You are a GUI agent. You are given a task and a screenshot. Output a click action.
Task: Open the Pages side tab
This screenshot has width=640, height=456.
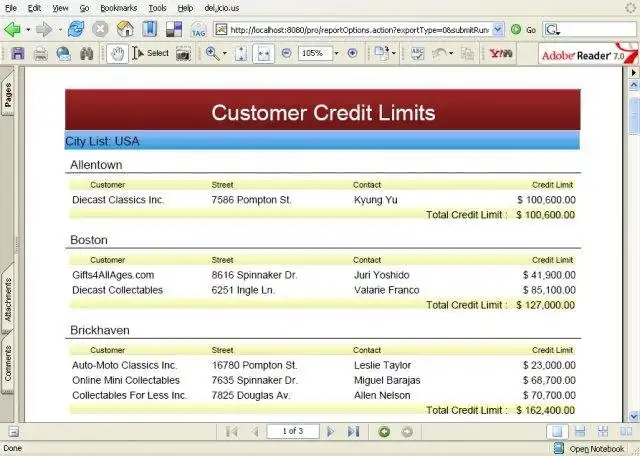(8, 94)
